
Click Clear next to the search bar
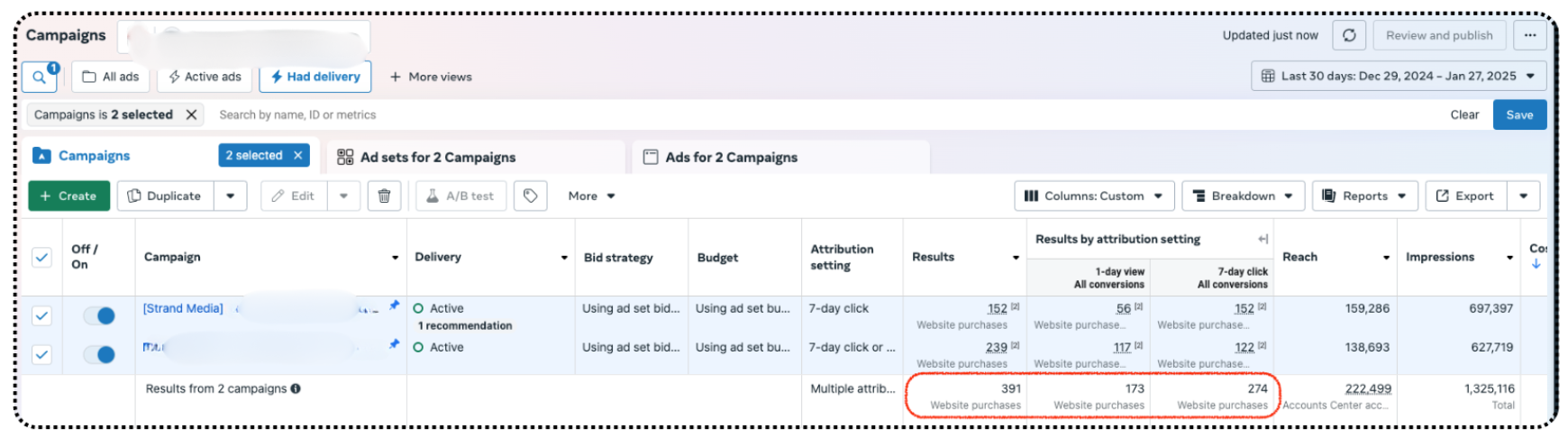click(x=1464, y=114)
